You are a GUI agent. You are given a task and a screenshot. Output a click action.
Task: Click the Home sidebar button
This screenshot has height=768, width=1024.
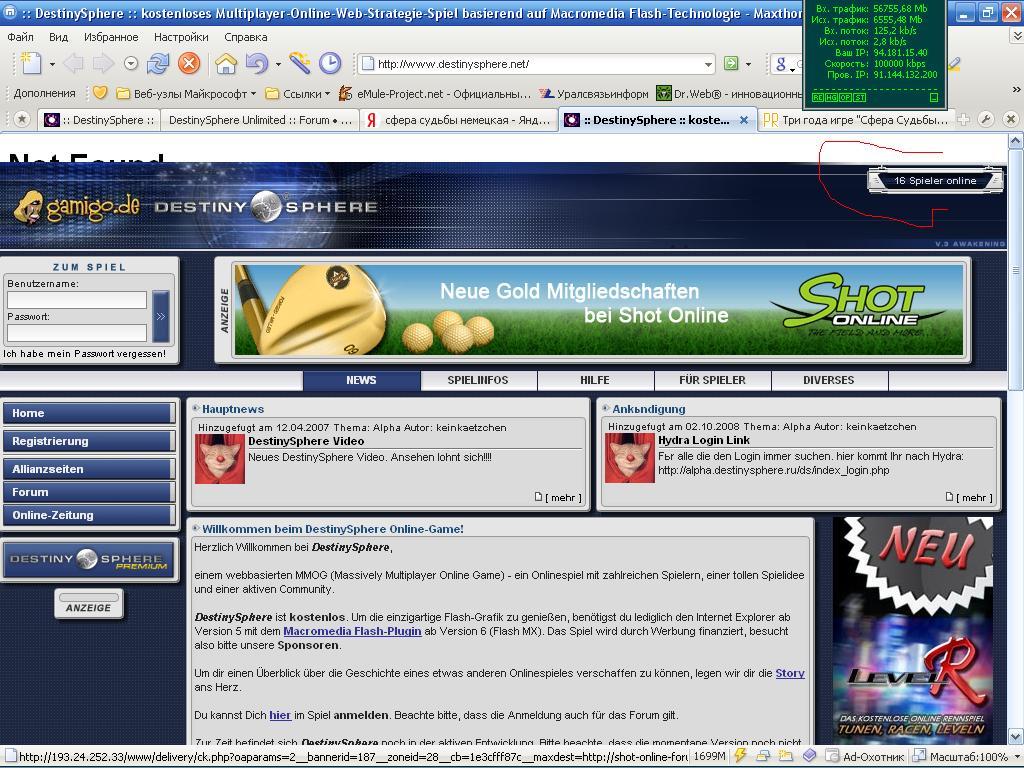pos(89,413)
